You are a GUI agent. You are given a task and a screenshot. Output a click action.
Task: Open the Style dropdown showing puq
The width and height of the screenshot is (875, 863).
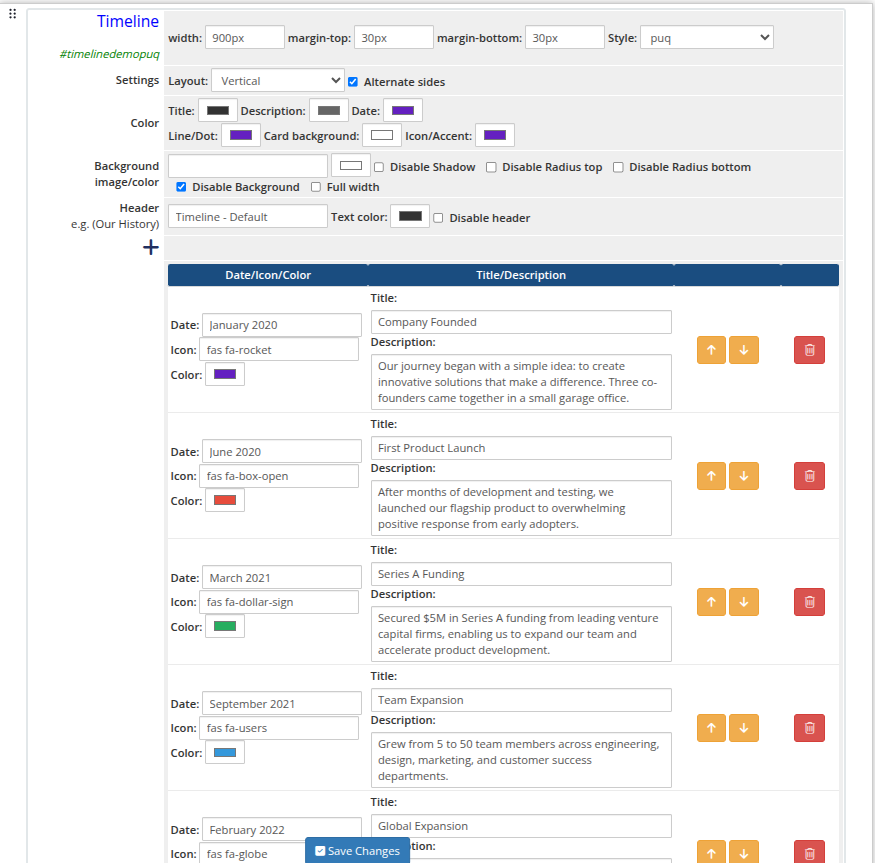pyautogui.click(x=706, y=37)
